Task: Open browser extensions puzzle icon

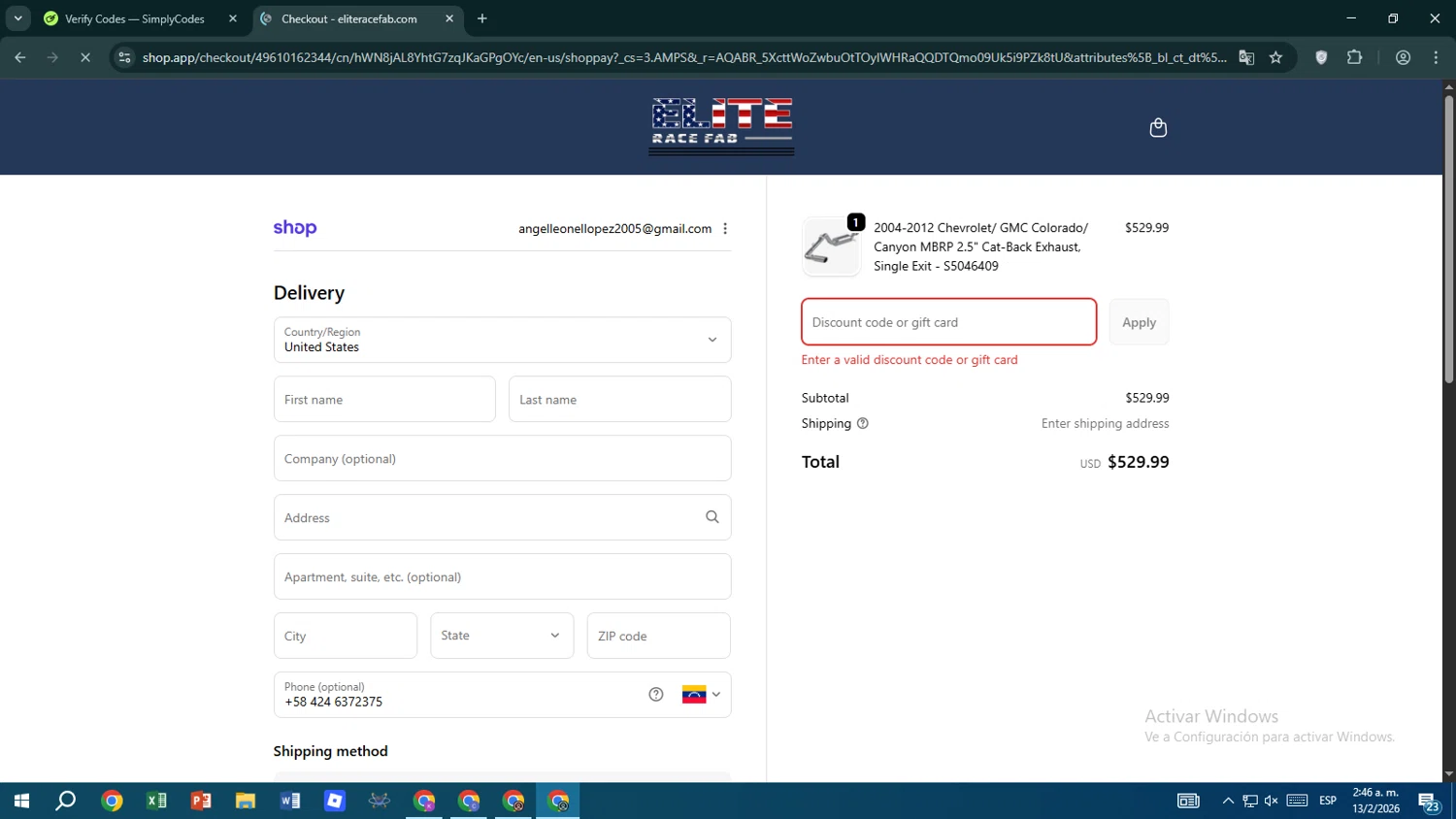Action: [1355, 57]
